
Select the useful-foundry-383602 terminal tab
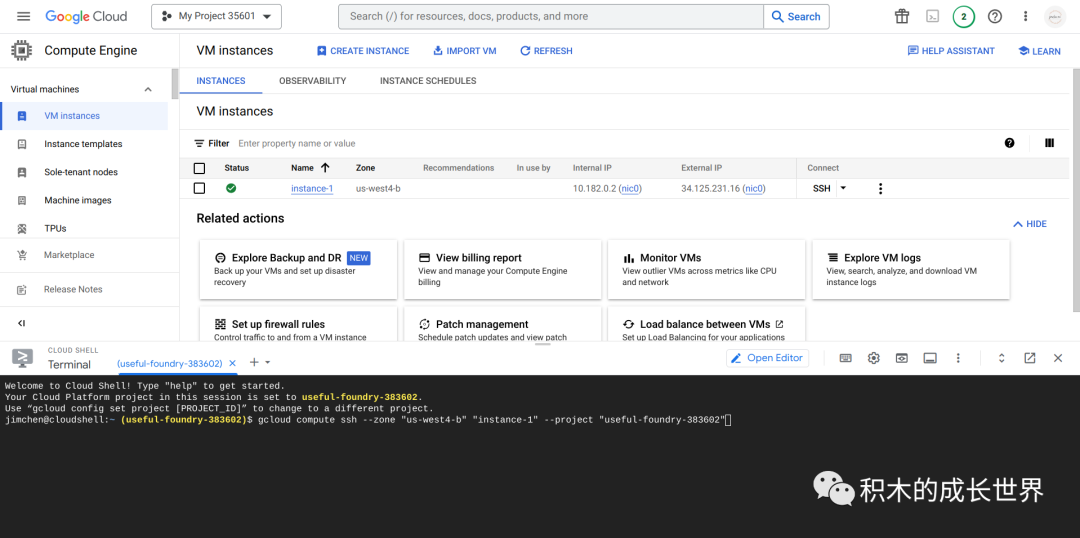coord(169,363)
